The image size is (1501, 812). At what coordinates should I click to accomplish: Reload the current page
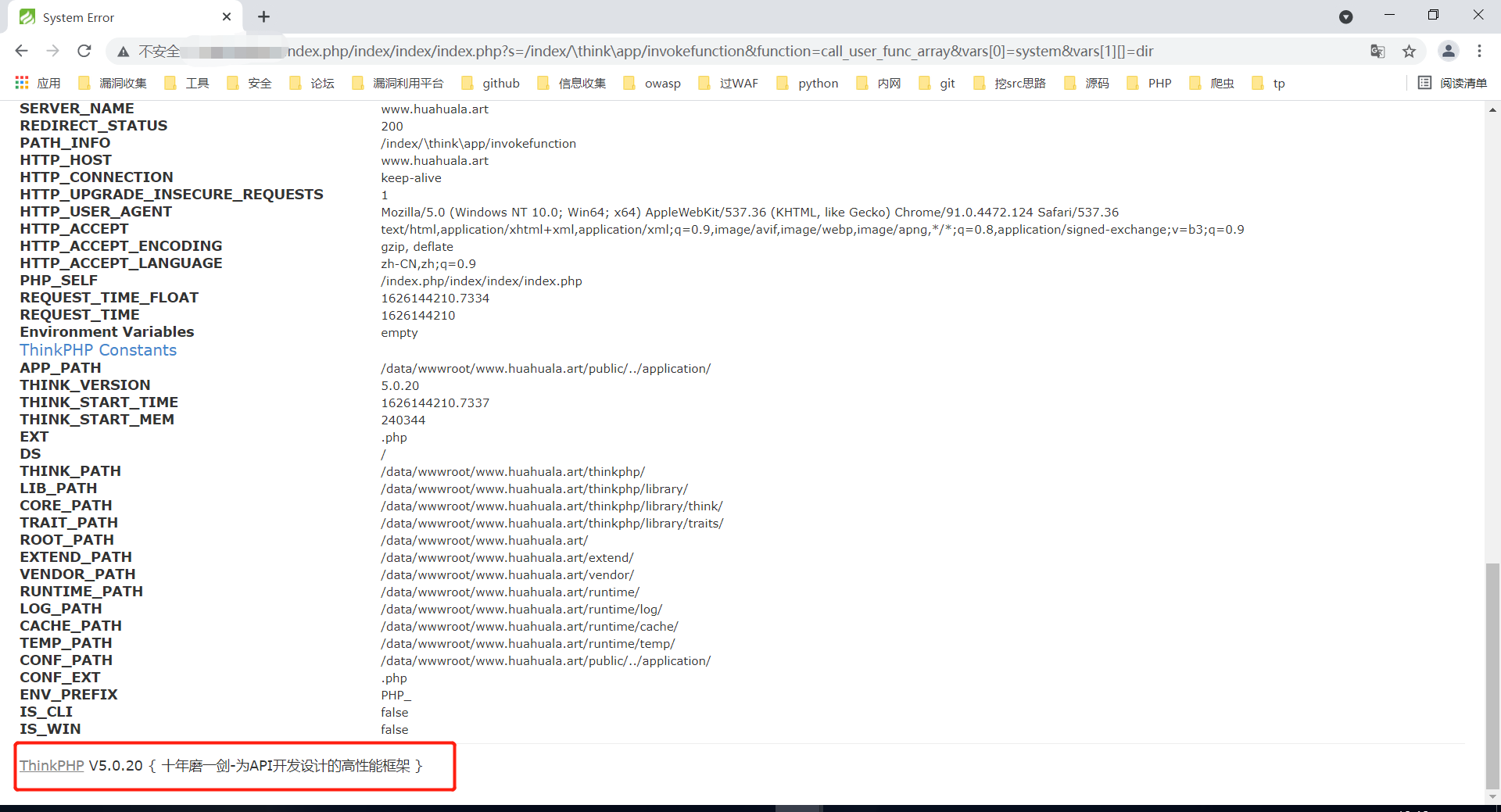point(84,51)
